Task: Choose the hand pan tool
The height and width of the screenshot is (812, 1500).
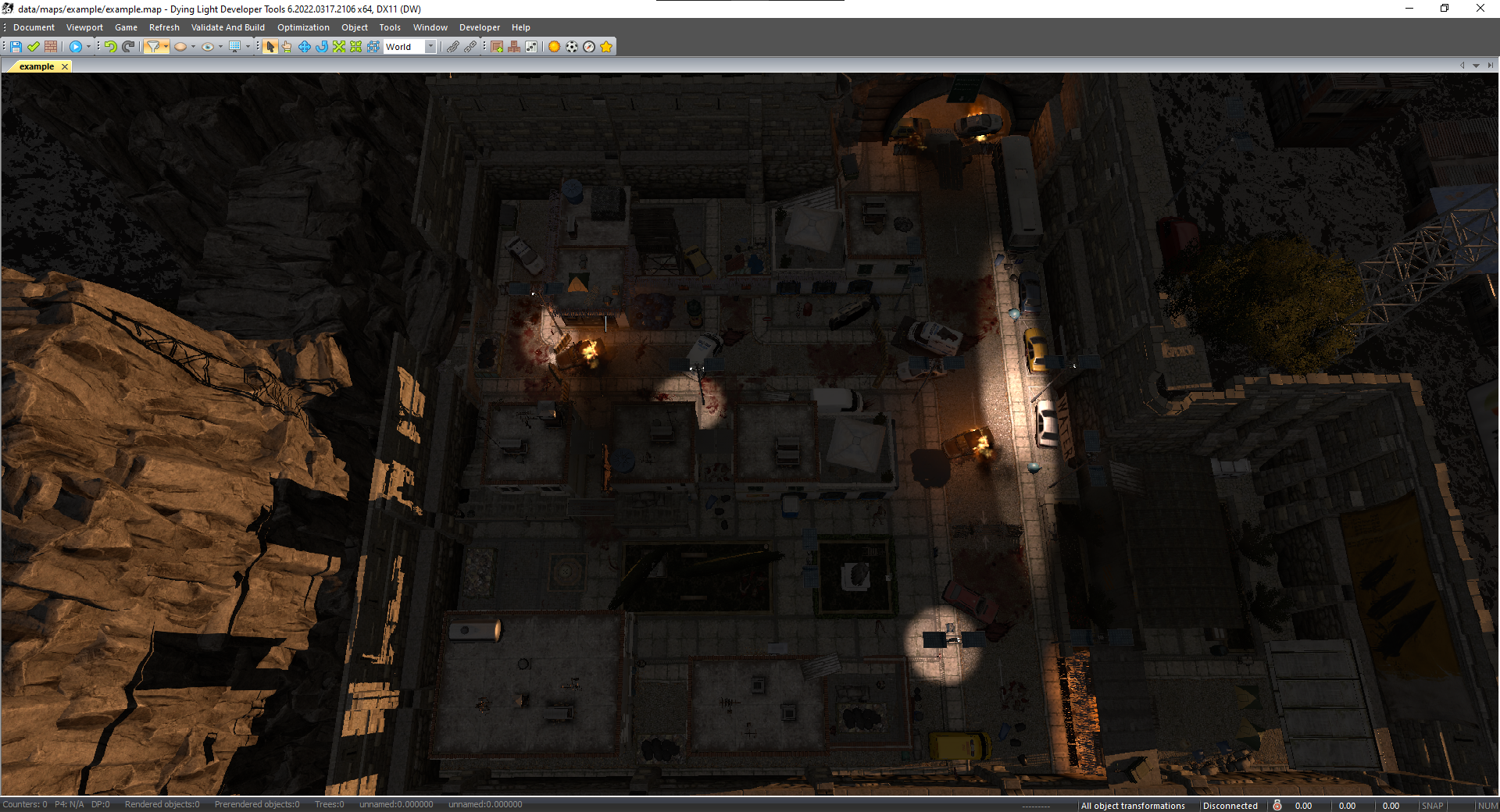Action: point(287,47)
